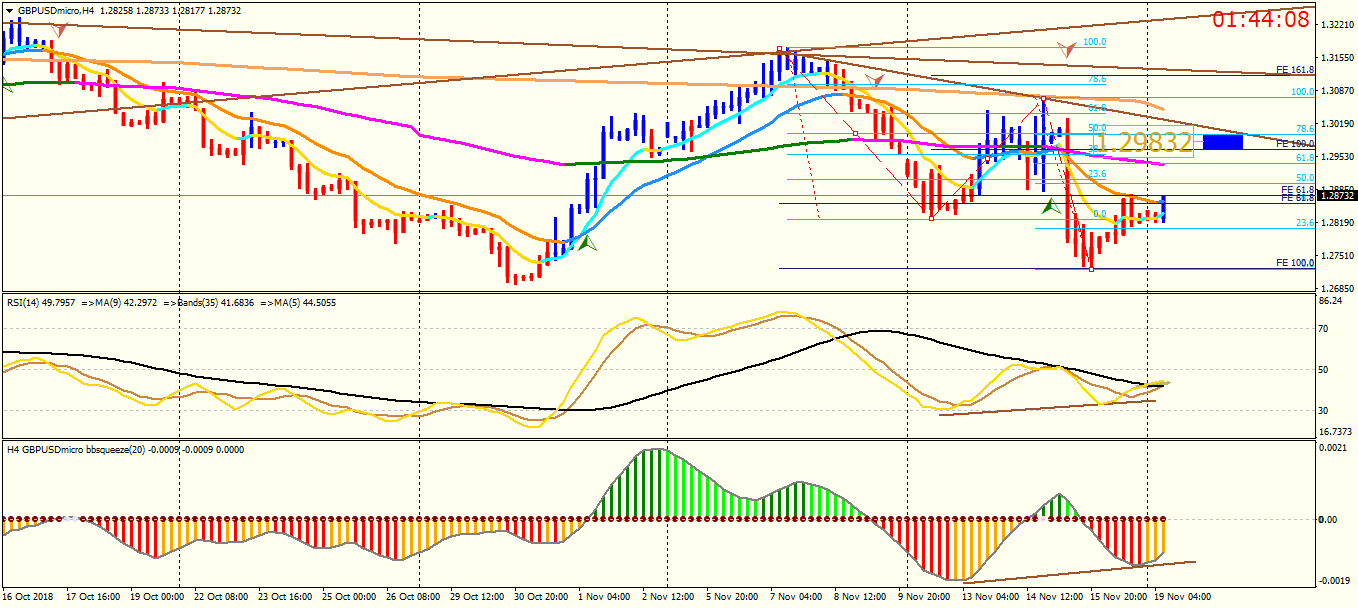Screen dimensions: 1358x608
Task: Click the RSI(14) indicator label
Action: 25,301
